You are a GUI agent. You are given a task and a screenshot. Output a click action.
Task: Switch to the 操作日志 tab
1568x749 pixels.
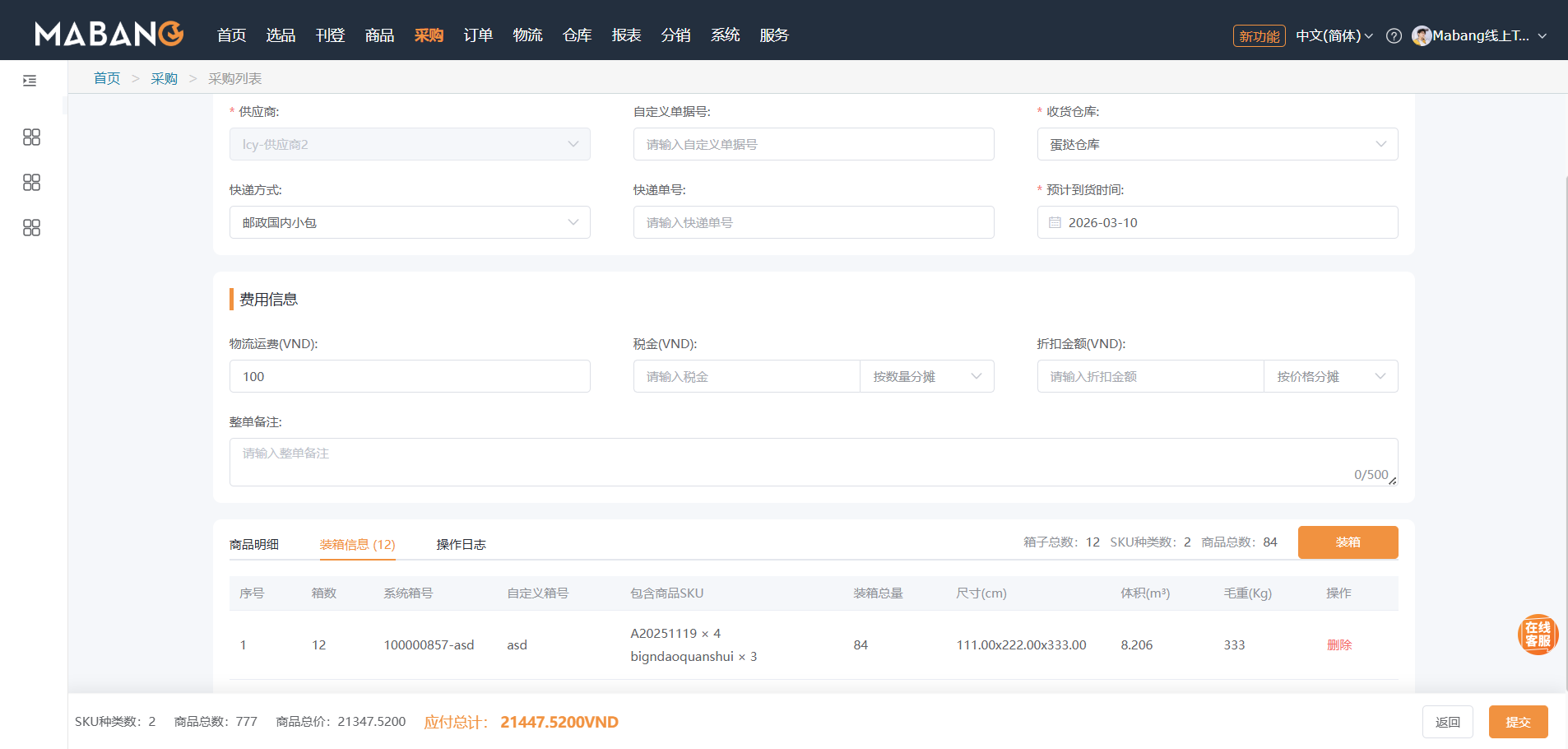(x=462, y=544)
